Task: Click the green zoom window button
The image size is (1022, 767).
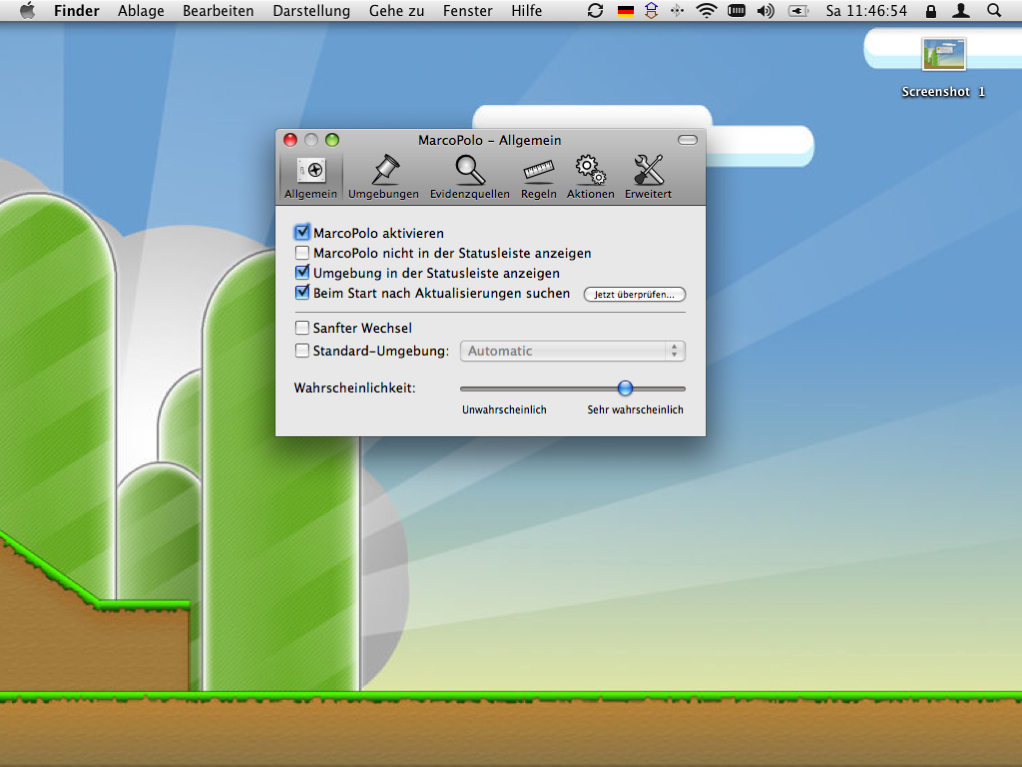Action: point(332,139)
